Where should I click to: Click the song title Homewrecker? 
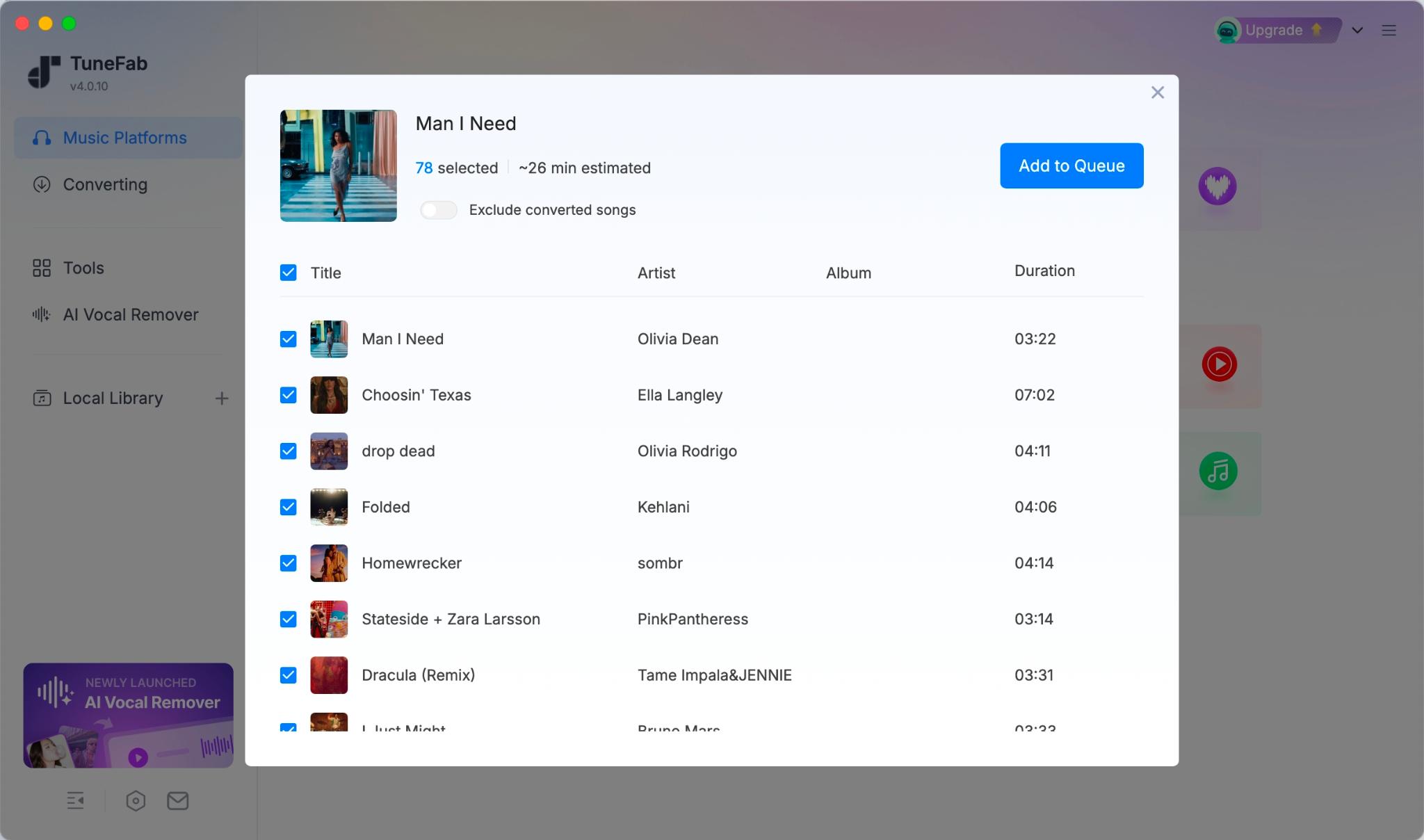pyautogui.click(x=412, y=563)
